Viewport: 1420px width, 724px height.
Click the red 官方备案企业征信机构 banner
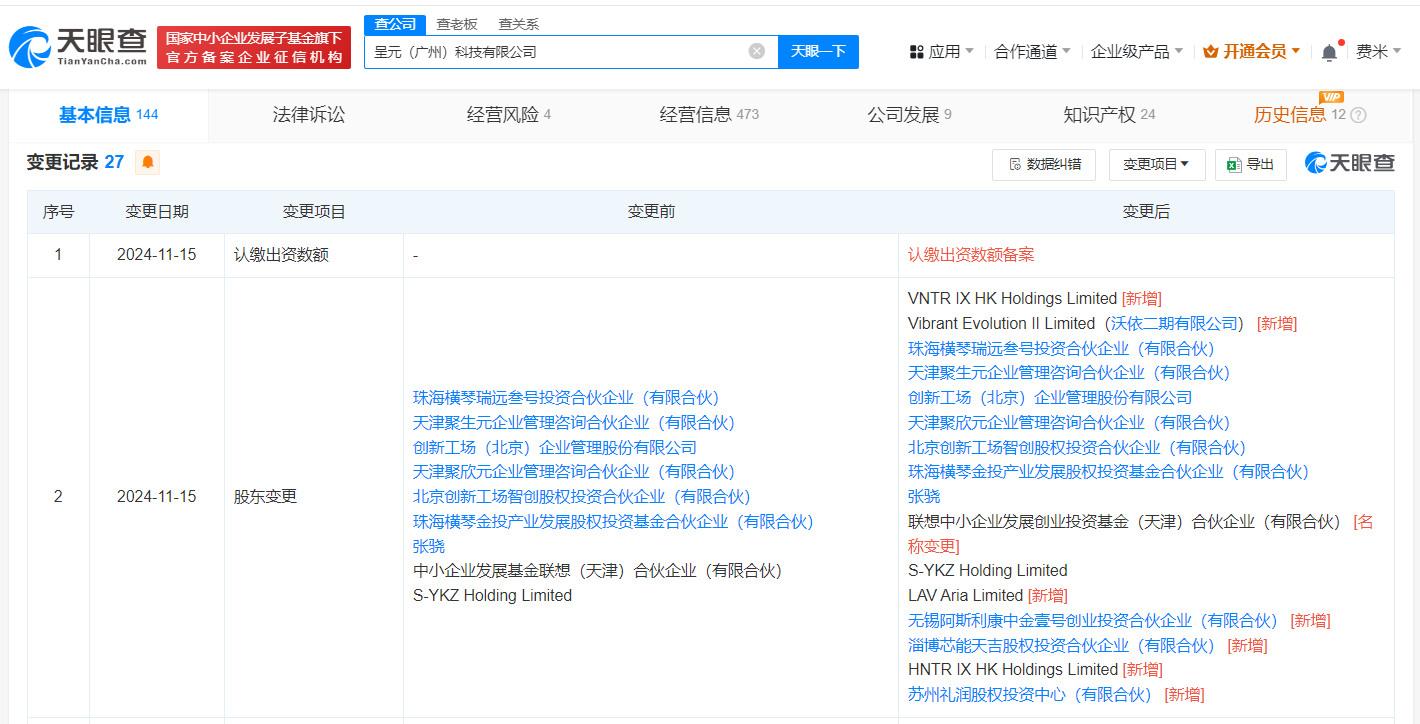[254, 47]
